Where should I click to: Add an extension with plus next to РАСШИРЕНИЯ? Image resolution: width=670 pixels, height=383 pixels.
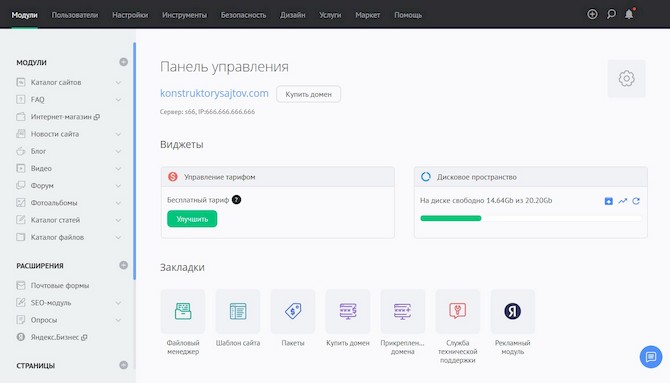(123, 265)
